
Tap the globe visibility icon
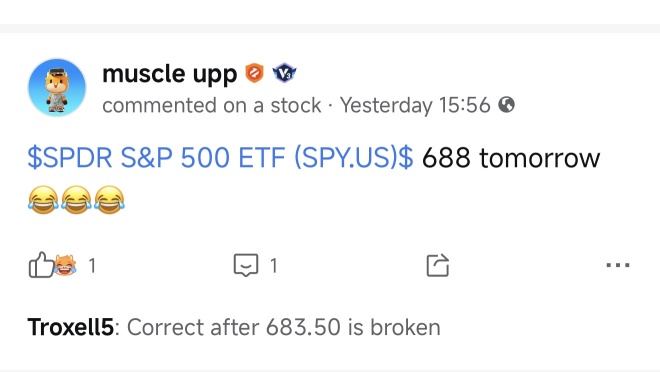click(x=506, y=104)
